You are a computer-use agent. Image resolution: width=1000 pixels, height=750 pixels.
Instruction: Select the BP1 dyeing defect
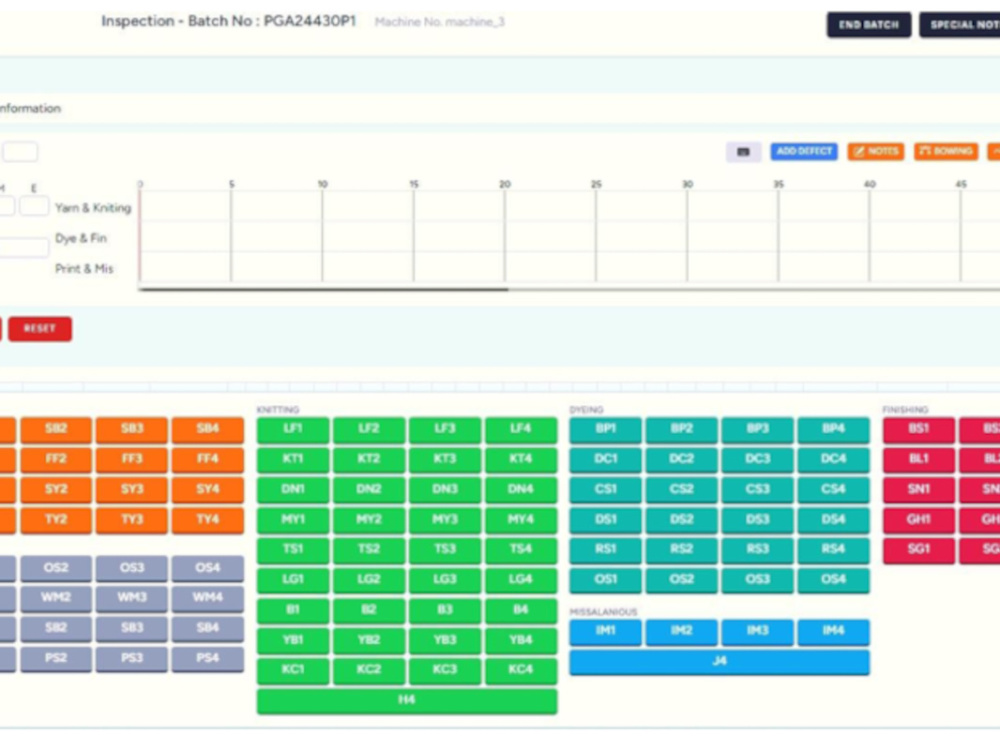point(605,429)
